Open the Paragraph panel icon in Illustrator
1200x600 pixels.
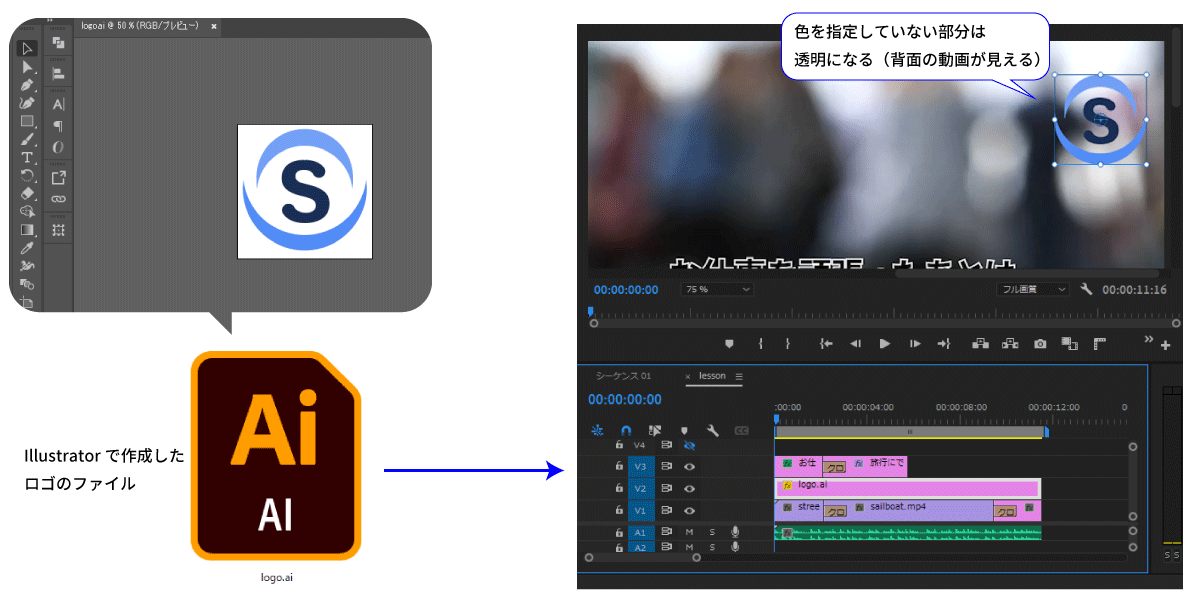tap(58, 126)
